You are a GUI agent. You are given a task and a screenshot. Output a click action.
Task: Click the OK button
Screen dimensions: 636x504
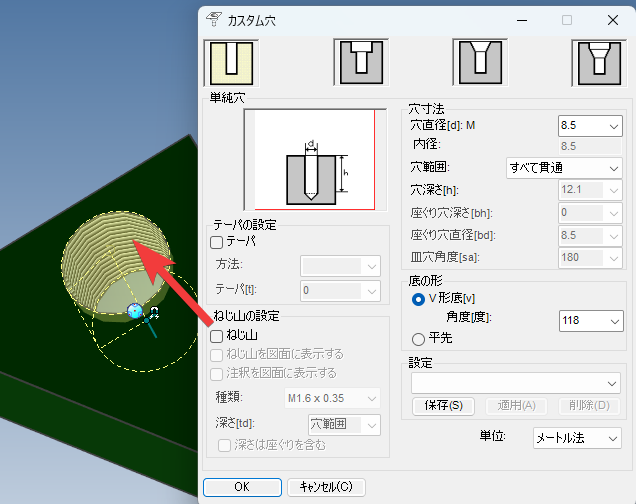pos(242,487)
